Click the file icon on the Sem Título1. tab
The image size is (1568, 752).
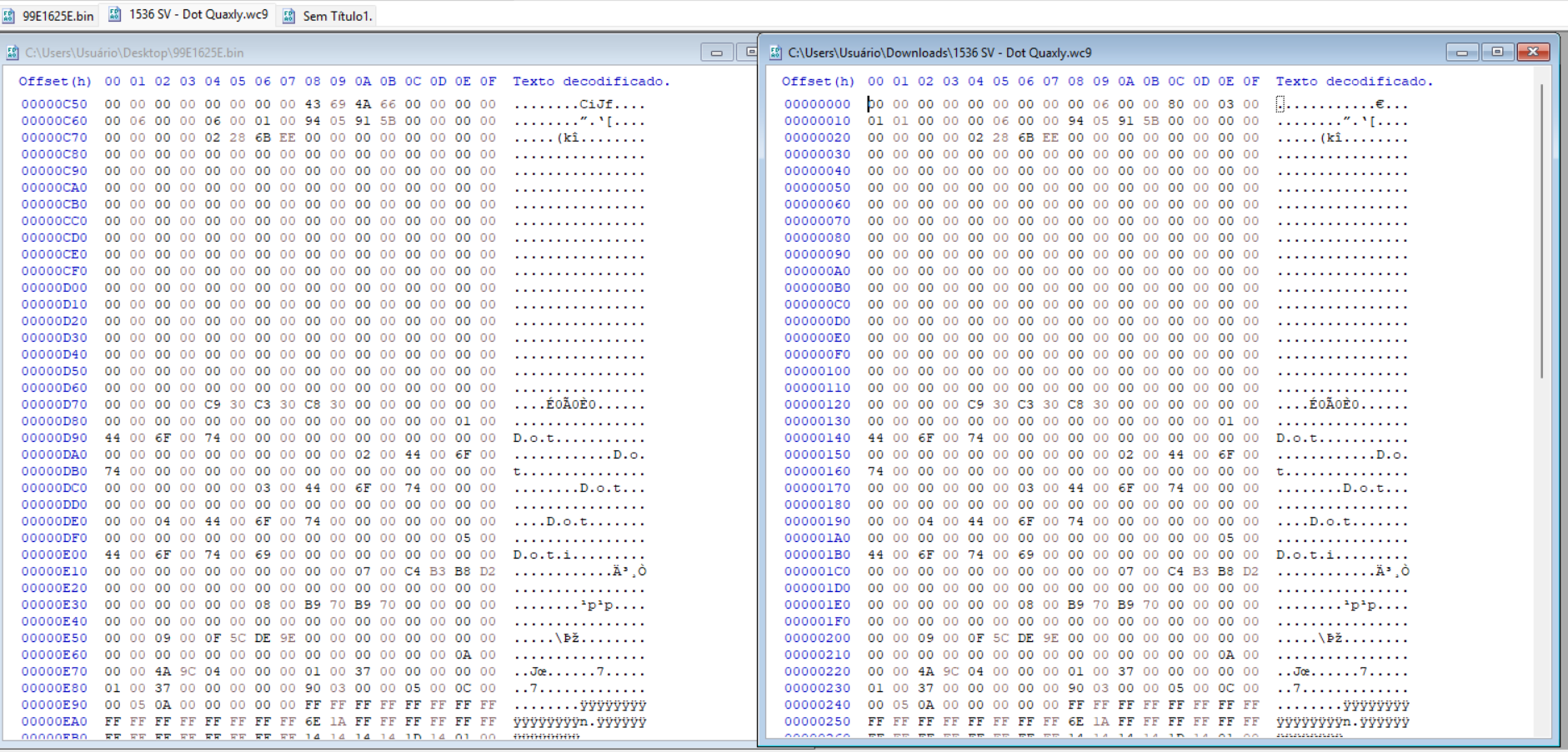(x=288, y=16)
